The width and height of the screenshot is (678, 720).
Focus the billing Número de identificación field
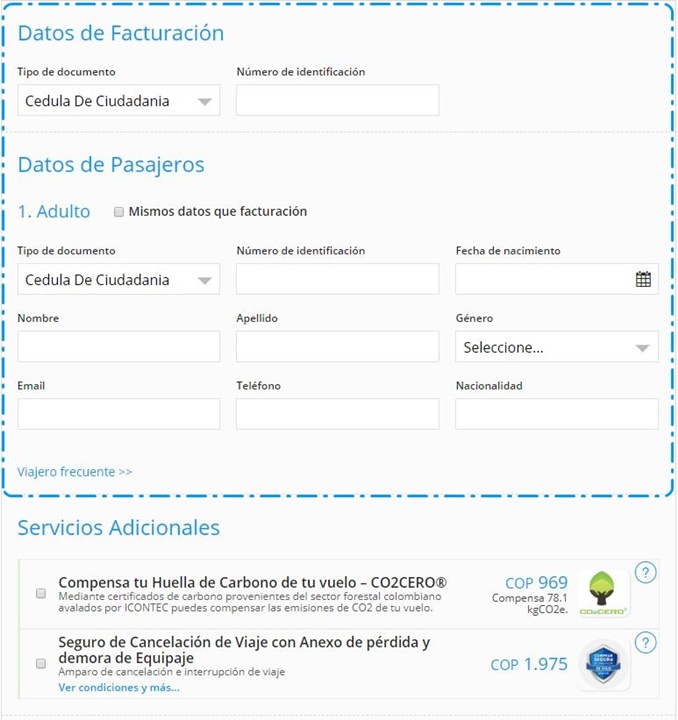click(x=337, y=100)
